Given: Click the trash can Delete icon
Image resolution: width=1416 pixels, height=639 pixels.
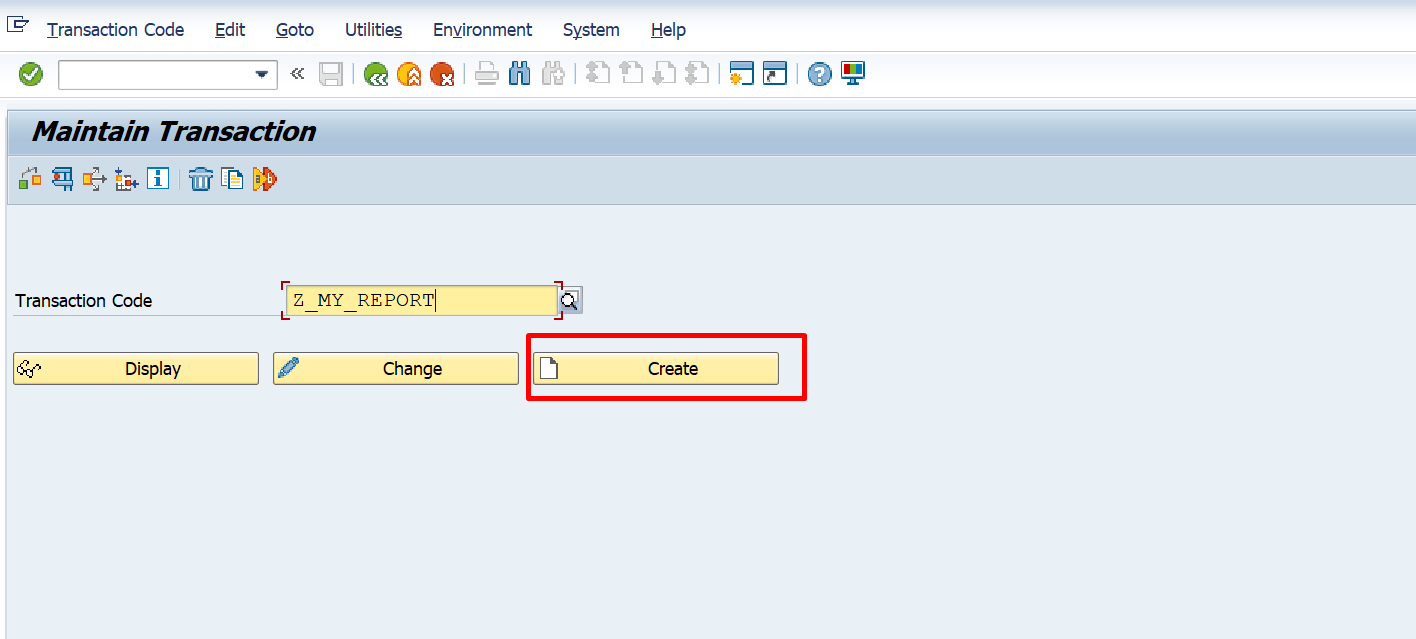Looking at the screenshot, I should click(x=201, y=180).
